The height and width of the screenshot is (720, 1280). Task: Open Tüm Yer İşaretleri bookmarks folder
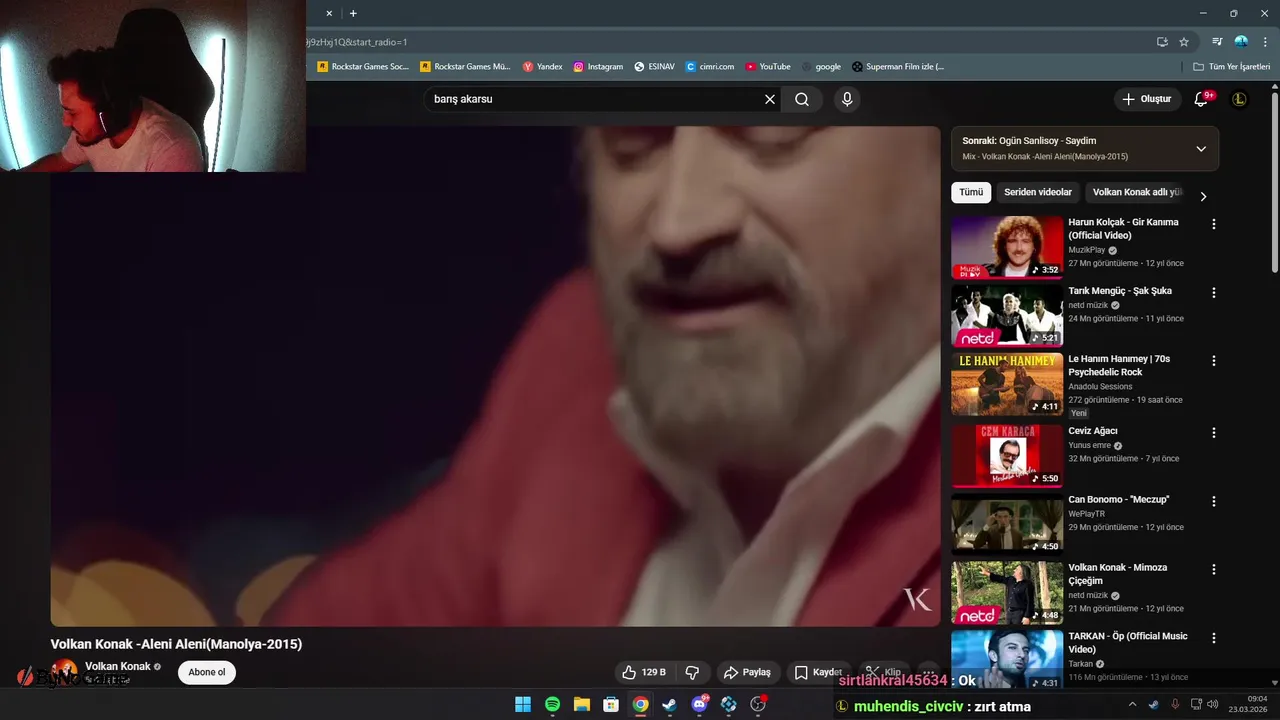coord(1232,67)
